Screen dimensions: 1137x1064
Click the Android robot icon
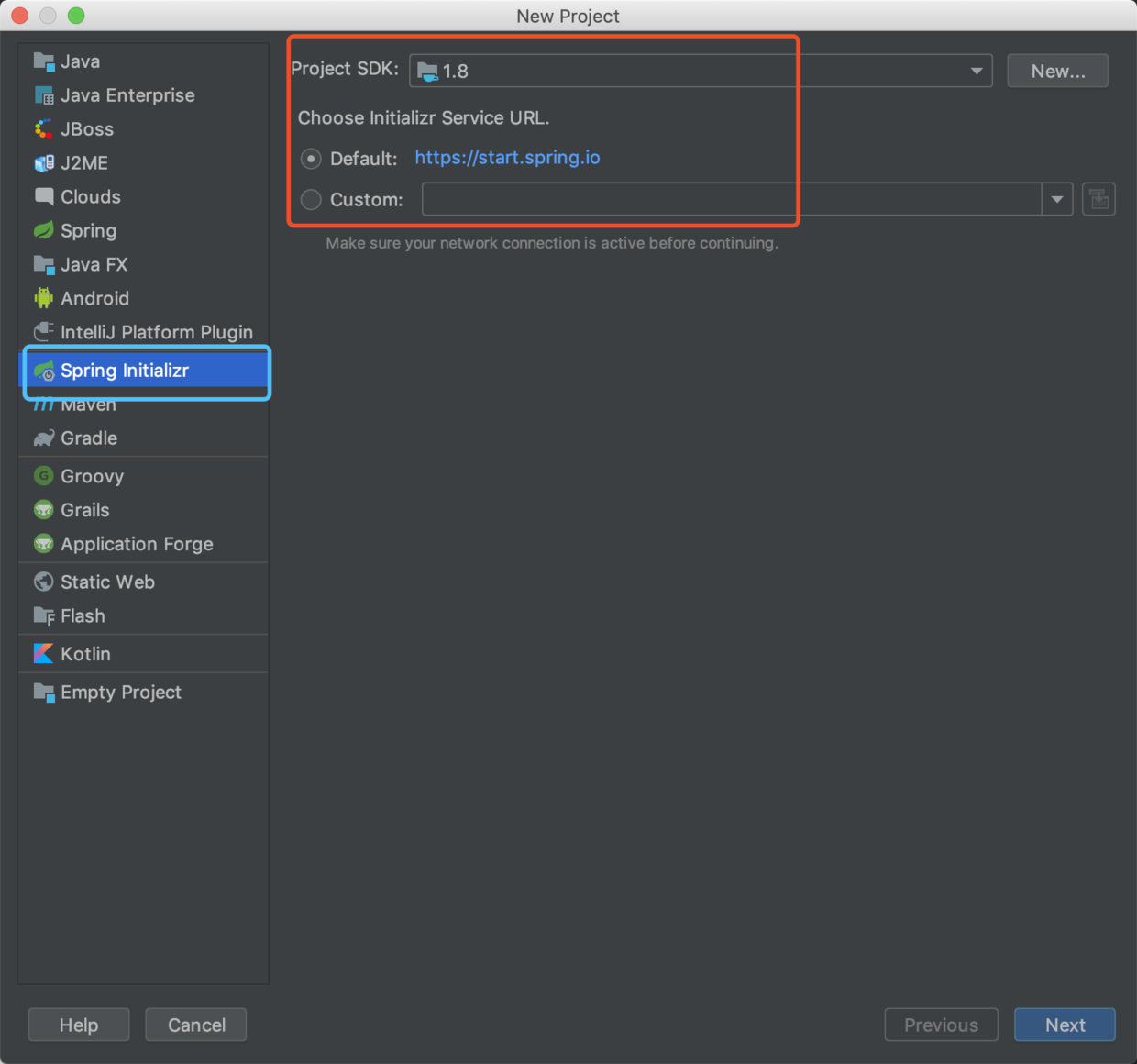pos(43,298)
